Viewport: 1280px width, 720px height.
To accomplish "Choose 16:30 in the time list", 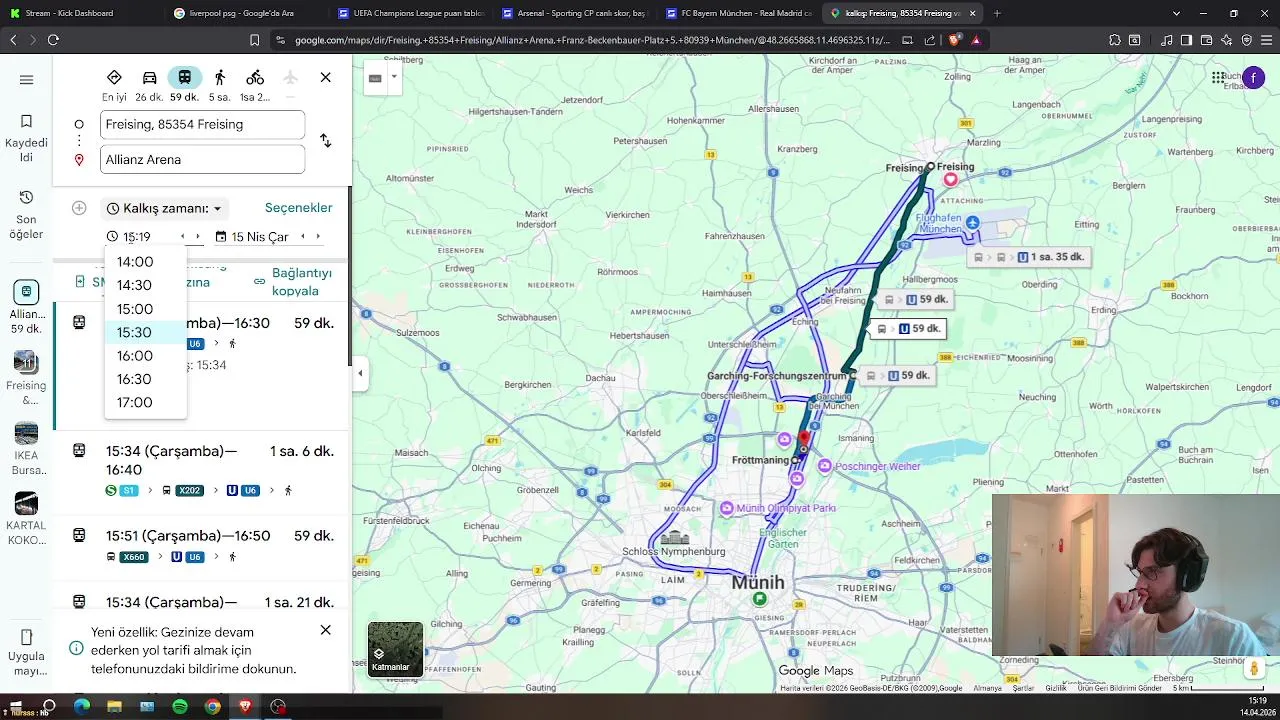I will pos(145,379).
